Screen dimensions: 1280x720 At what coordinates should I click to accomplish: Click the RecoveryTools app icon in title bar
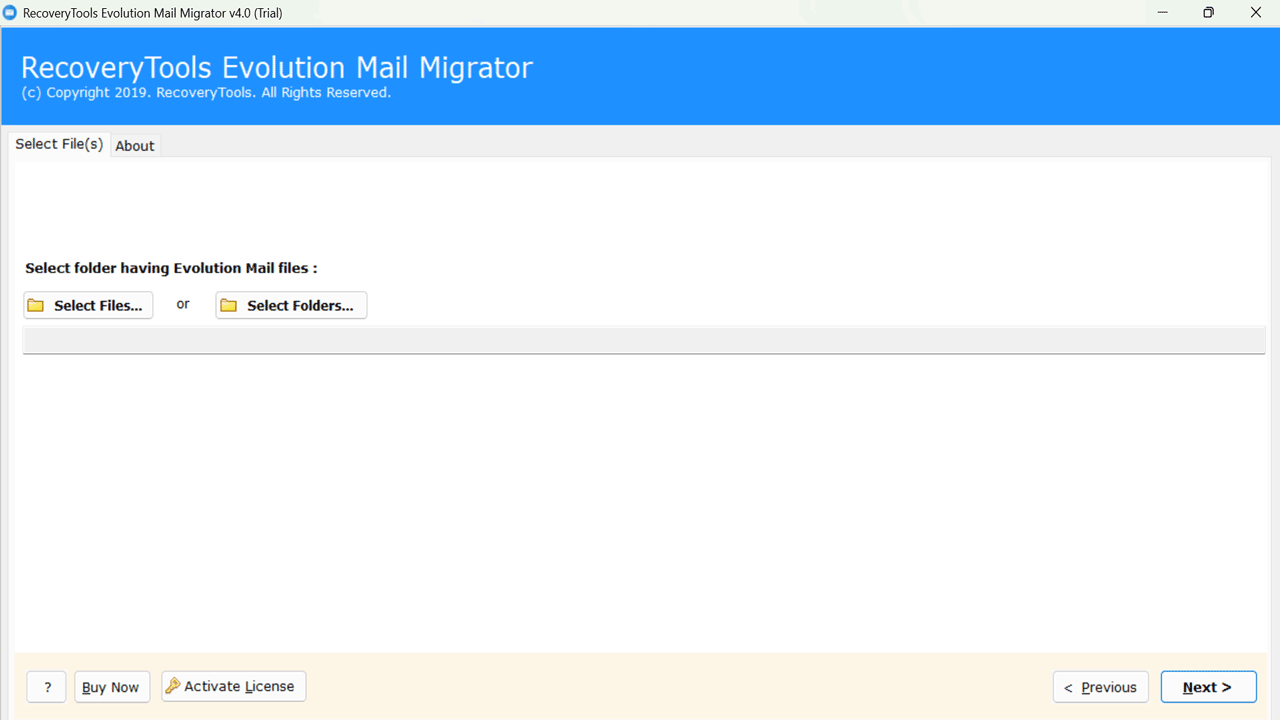pos(10,13)
